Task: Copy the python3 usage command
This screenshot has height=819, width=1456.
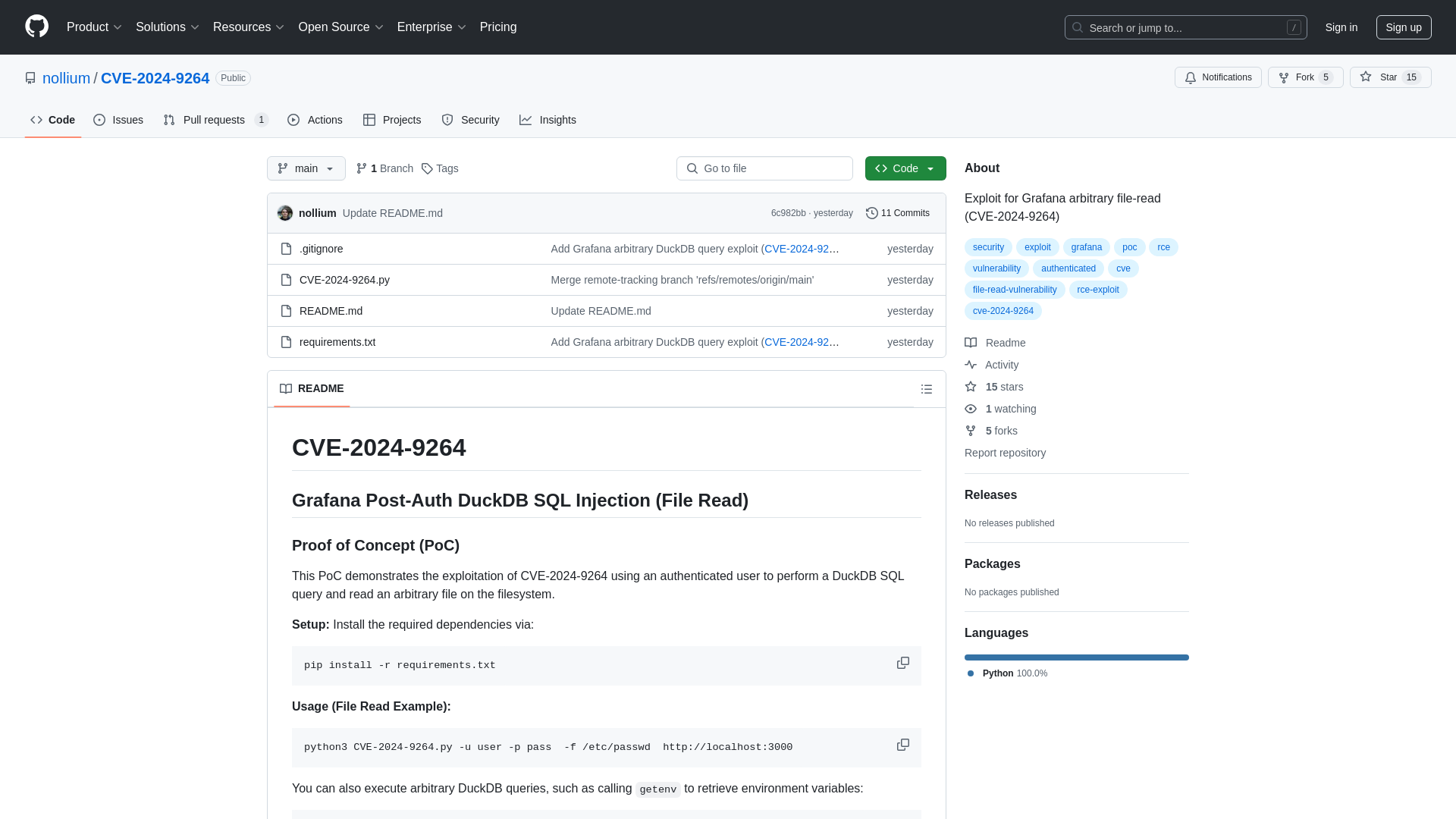Action: [902, 745]
